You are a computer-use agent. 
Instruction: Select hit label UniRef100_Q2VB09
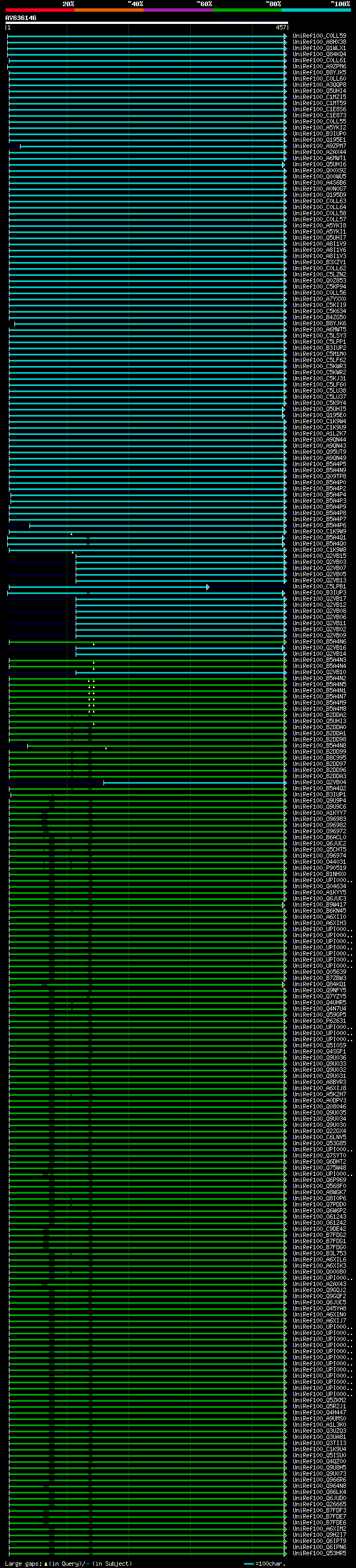click(319, 635)
